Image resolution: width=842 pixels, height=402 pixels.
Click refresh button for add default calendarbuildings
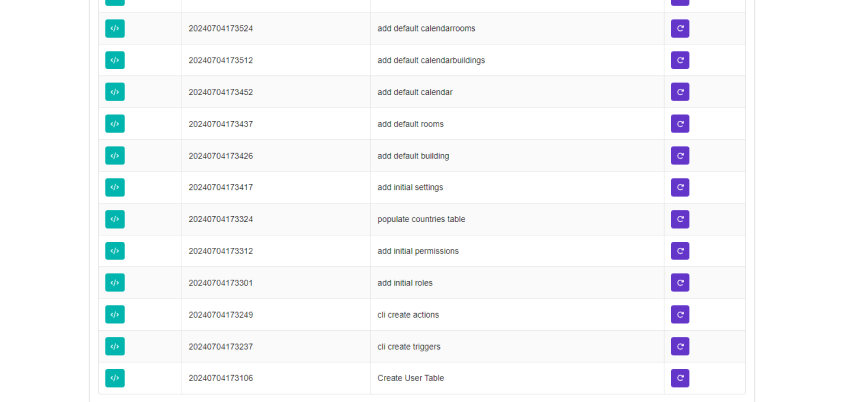[x=680, y=60]
